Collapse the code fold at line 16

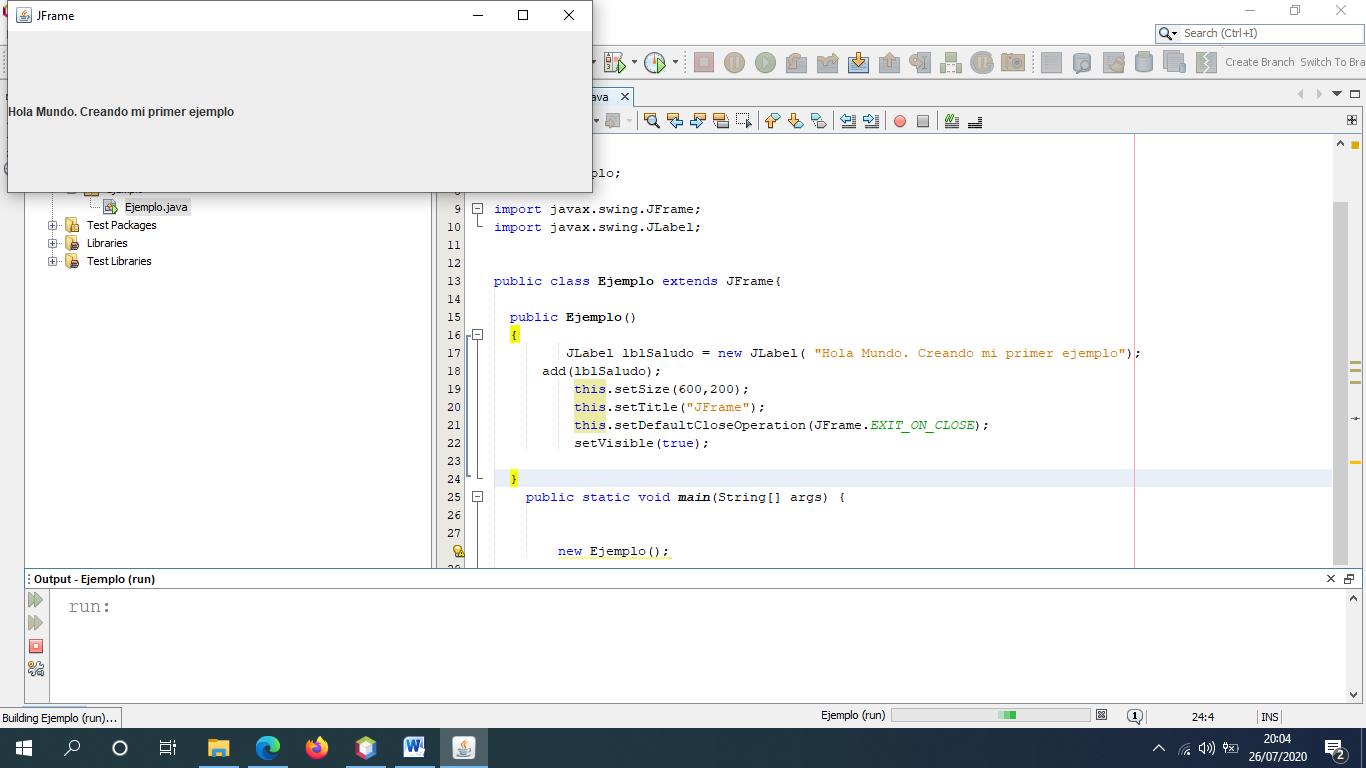pyautogui.click(x=477, y=334)
